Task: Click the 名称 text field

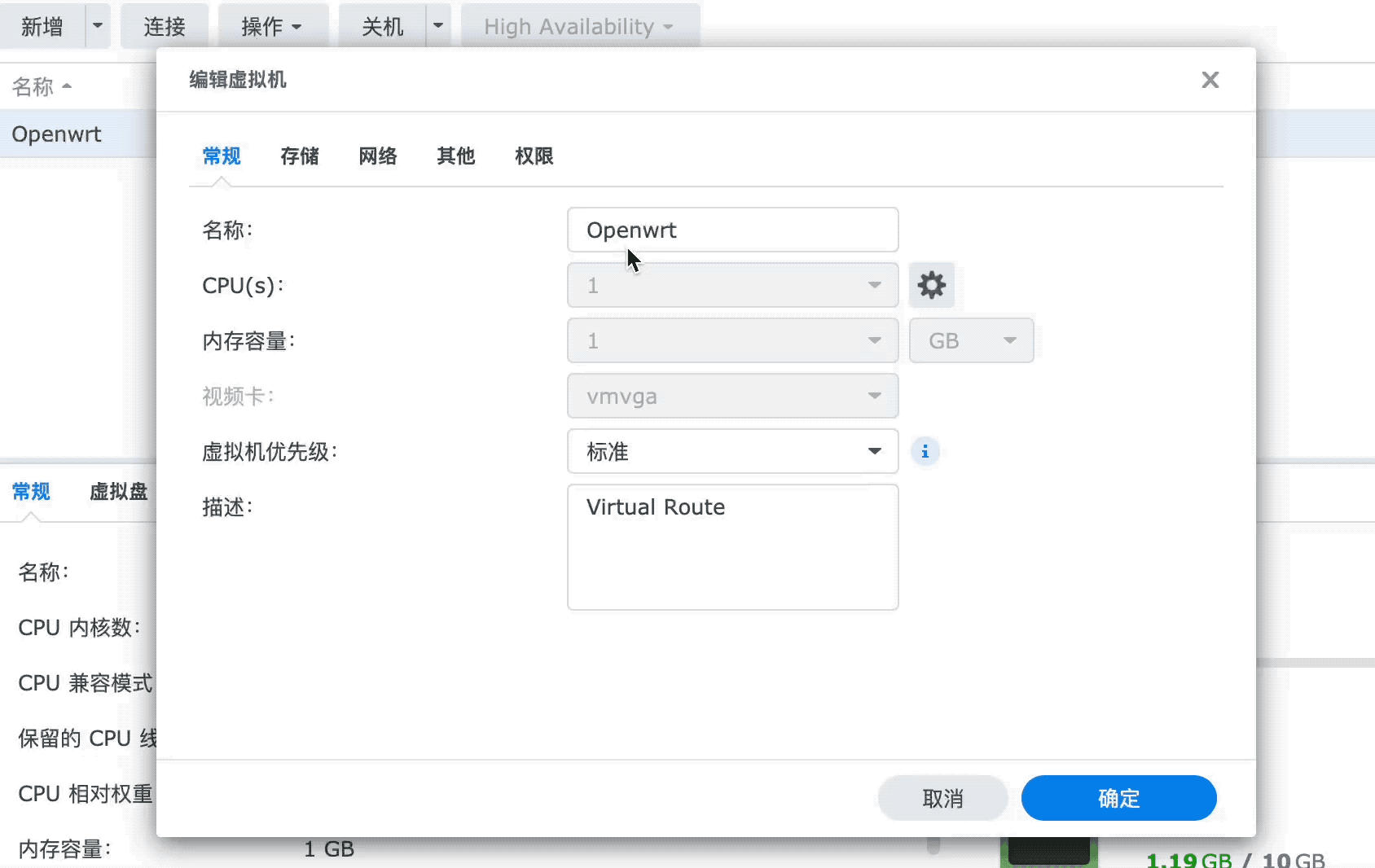Action: 732,230
